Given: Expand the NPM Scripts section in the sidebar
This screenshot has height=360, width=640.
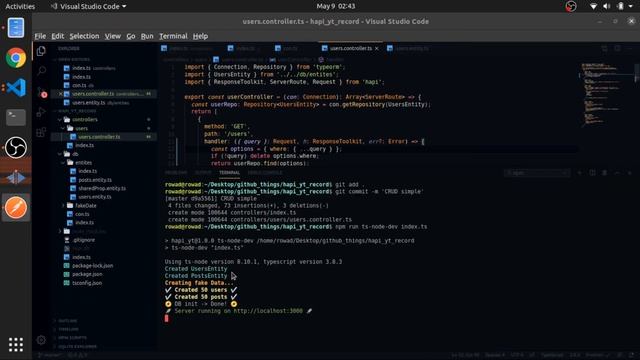Looking at the screenshot, I should click(72, 338).
